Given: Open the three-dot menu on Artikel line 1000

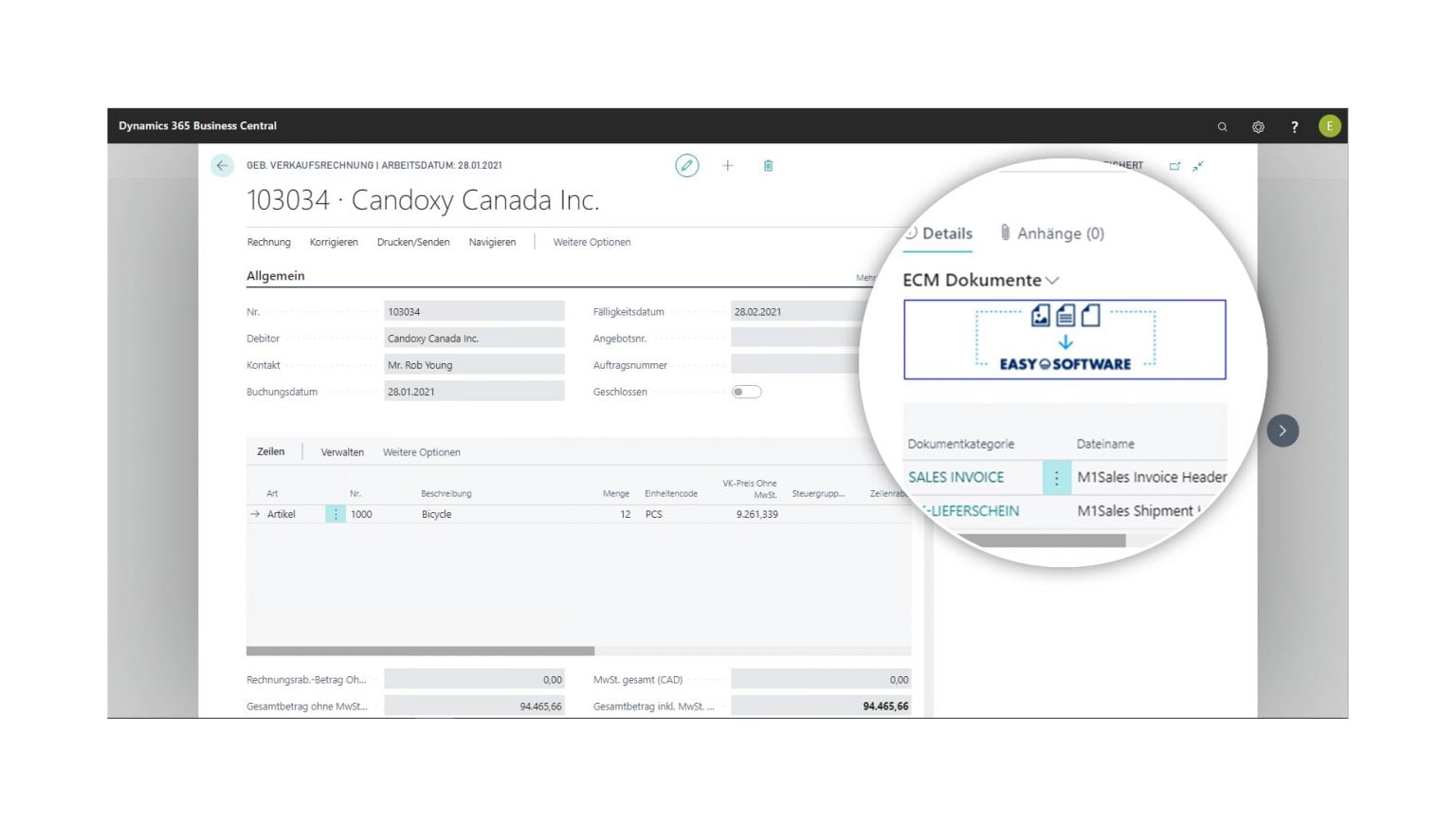Looking at the screenshot, I should click(335, 513).
